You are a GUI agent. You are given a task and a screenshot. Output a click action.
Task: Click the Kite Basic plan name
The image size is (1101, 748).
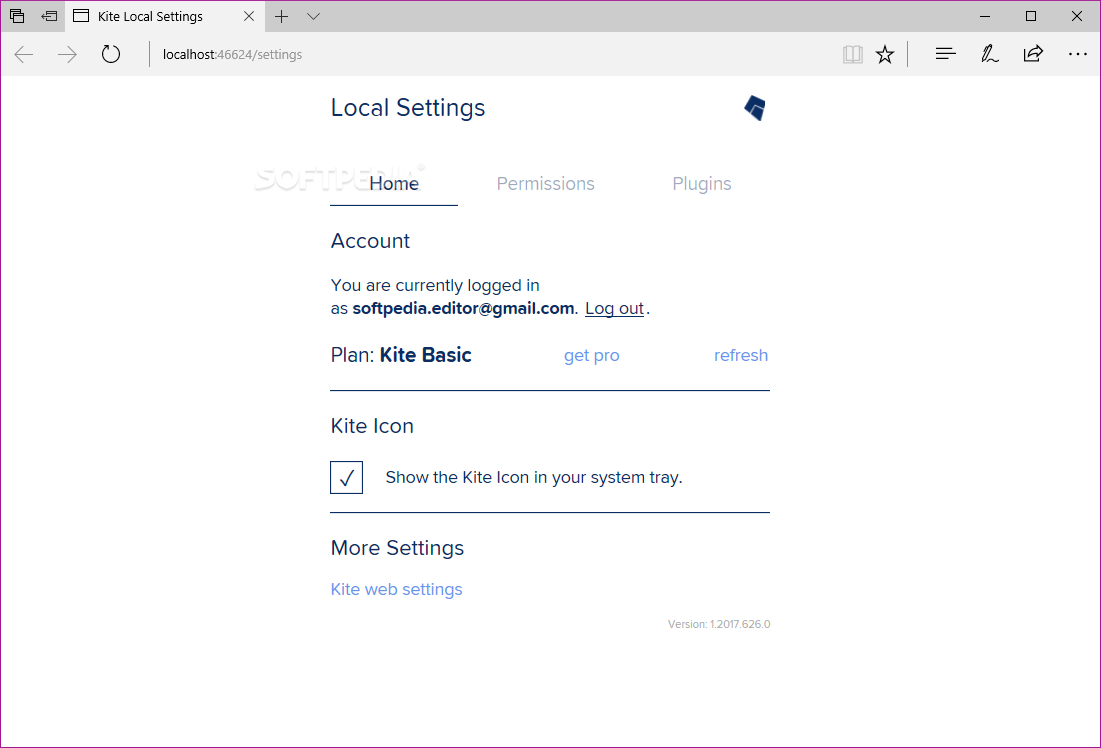pos(426,355)
